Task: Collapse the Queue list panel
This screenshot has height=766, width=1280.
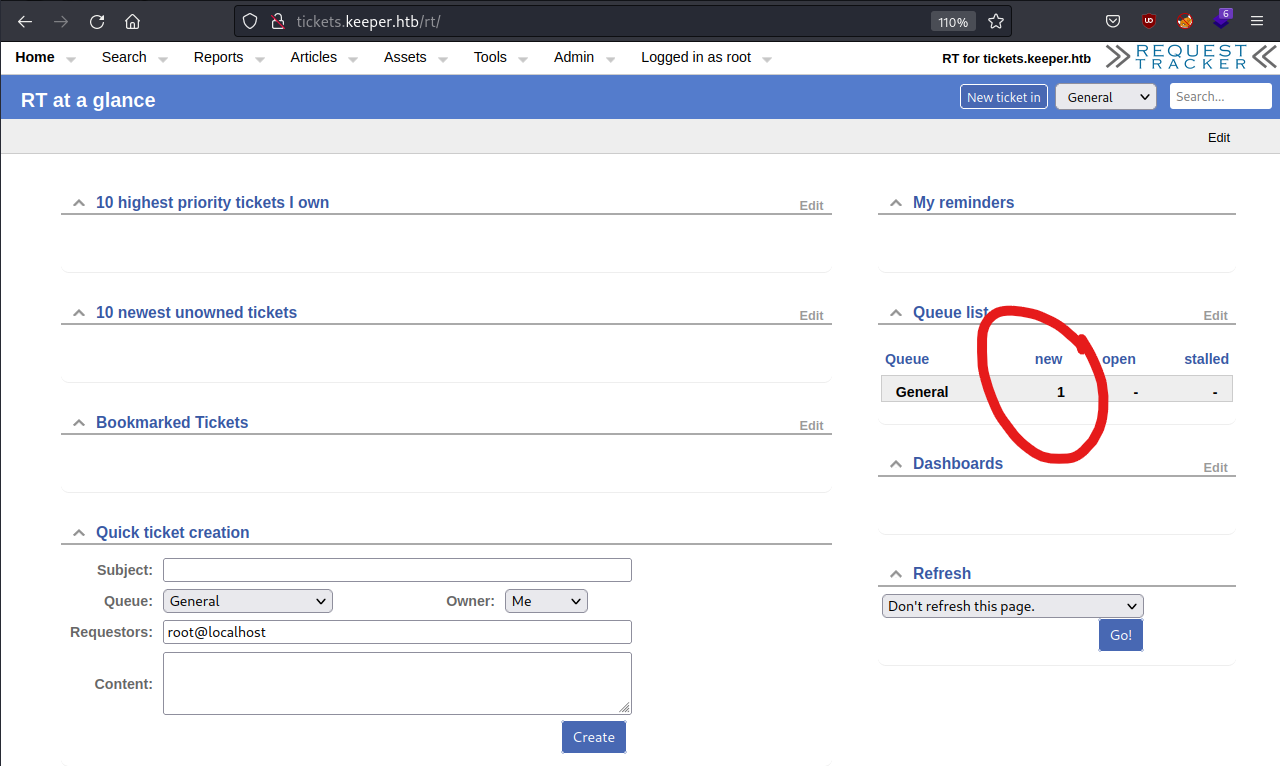Action: (x=896, y=313)
